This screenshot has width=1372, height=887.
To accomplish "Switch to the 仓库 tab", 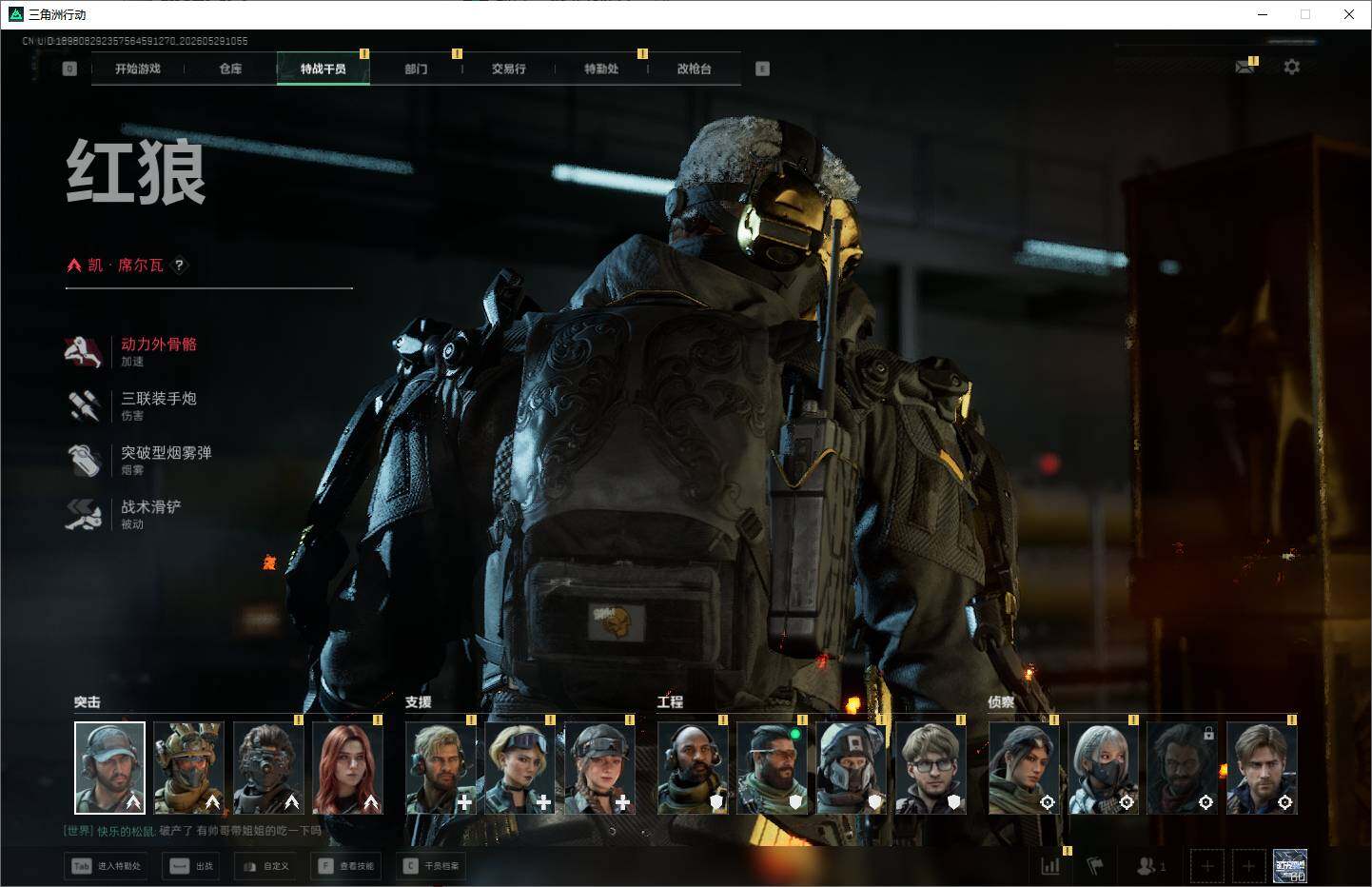I will click(230, 69).
